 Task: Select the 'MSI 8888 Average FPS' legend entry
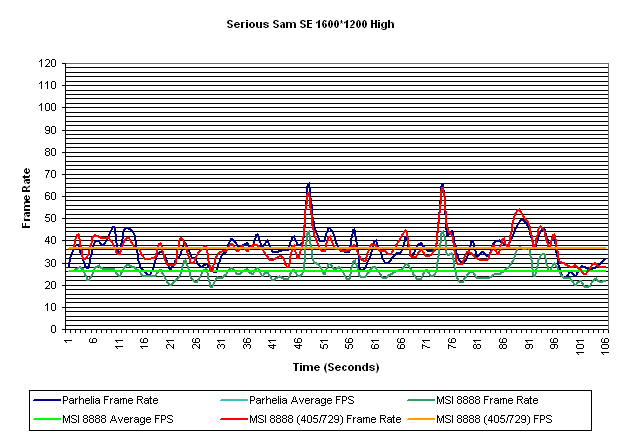click(x=112, y=419)
